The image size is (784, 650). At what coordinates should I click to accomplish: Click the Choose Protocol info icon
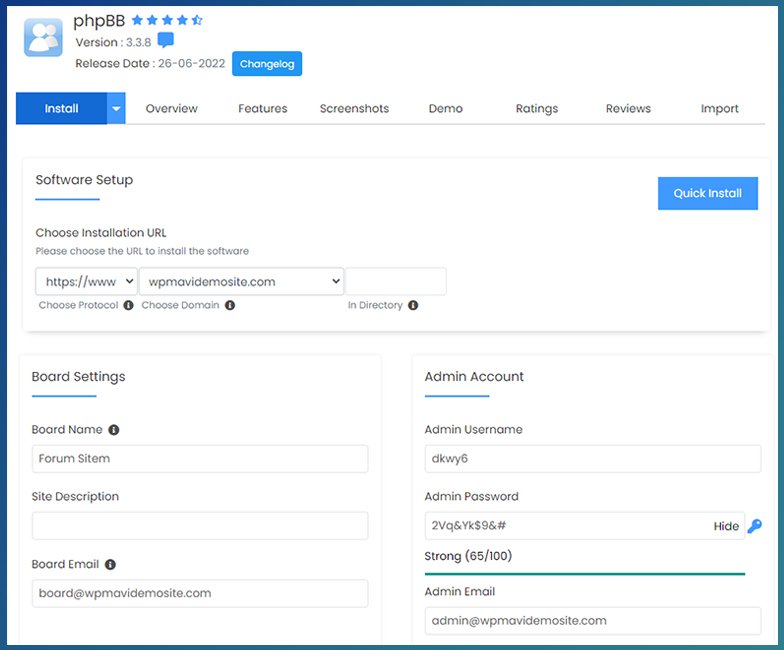point(128,305)
